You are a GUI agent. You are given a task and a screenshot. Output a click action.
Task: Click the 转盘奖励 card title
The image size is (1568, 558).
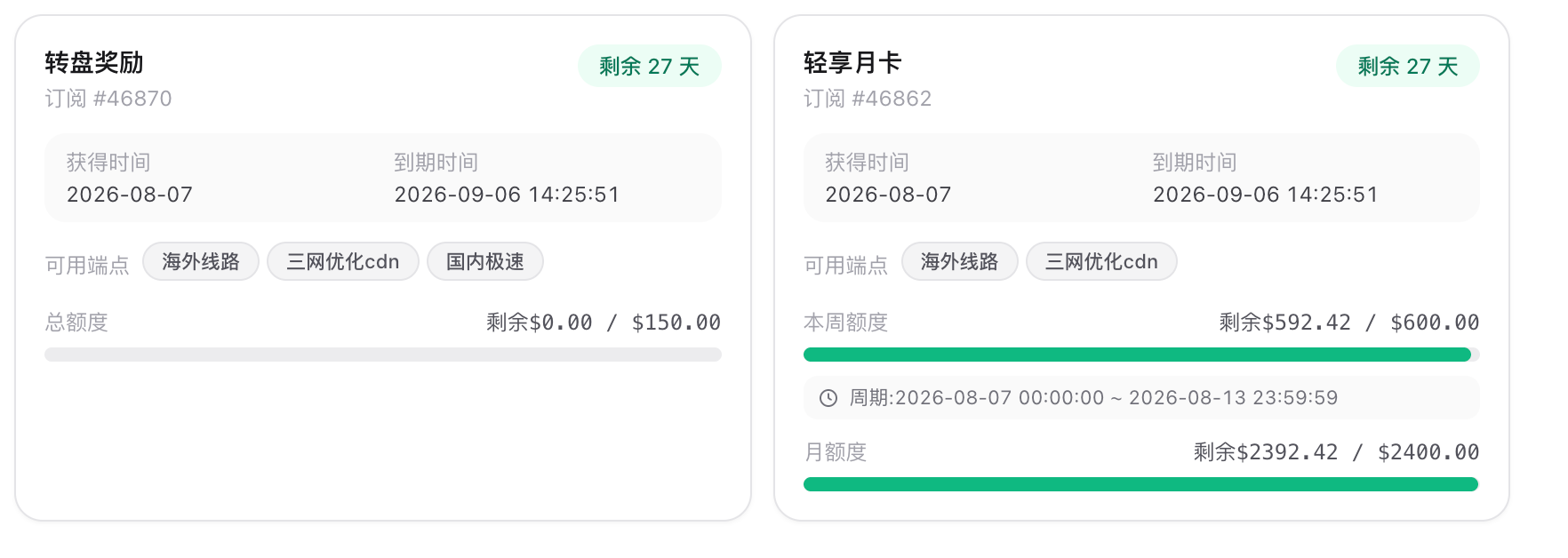coord(94,62)
